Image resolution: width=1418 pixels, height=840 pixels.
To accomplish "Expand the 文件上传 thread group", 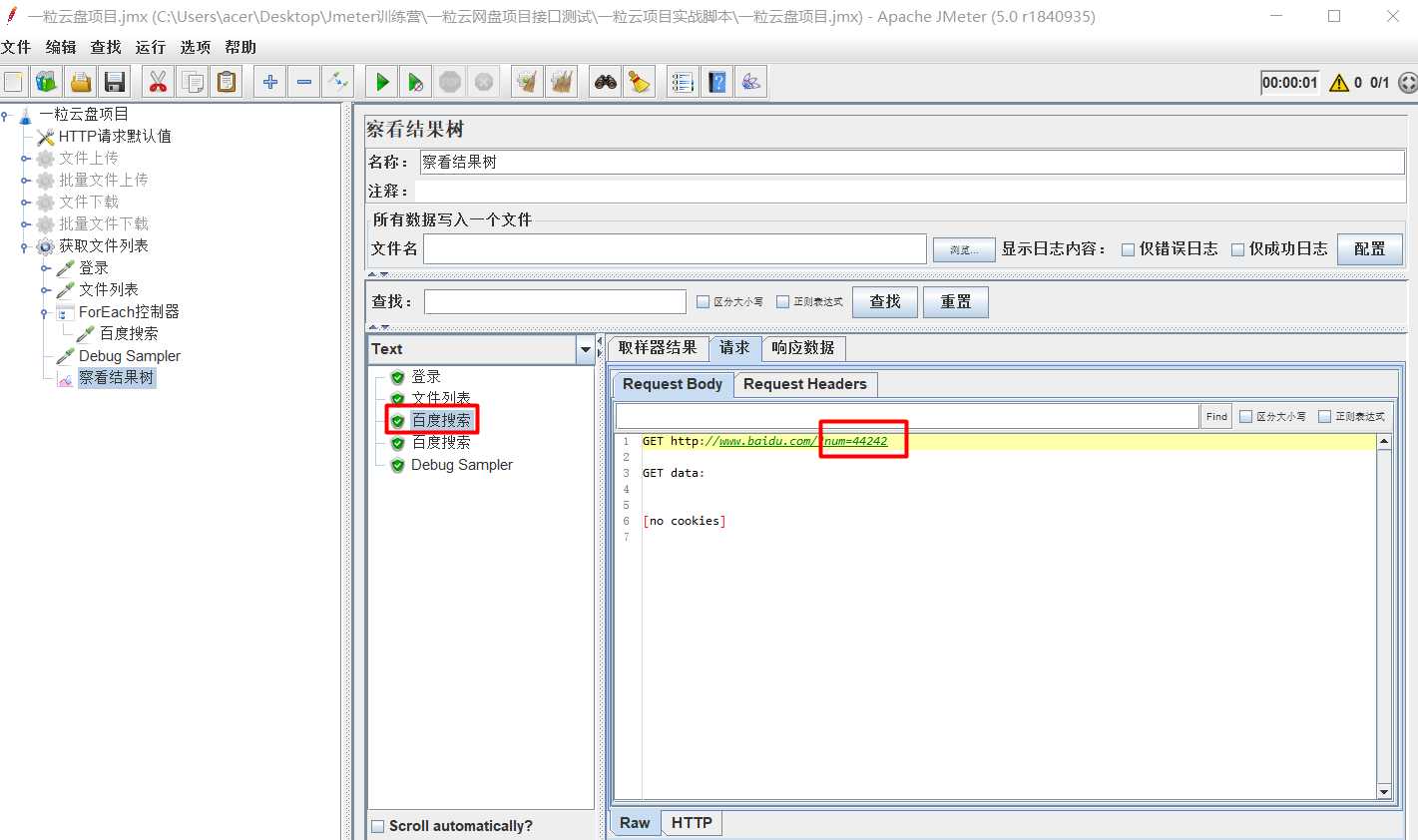I will [x=25, y=158].
